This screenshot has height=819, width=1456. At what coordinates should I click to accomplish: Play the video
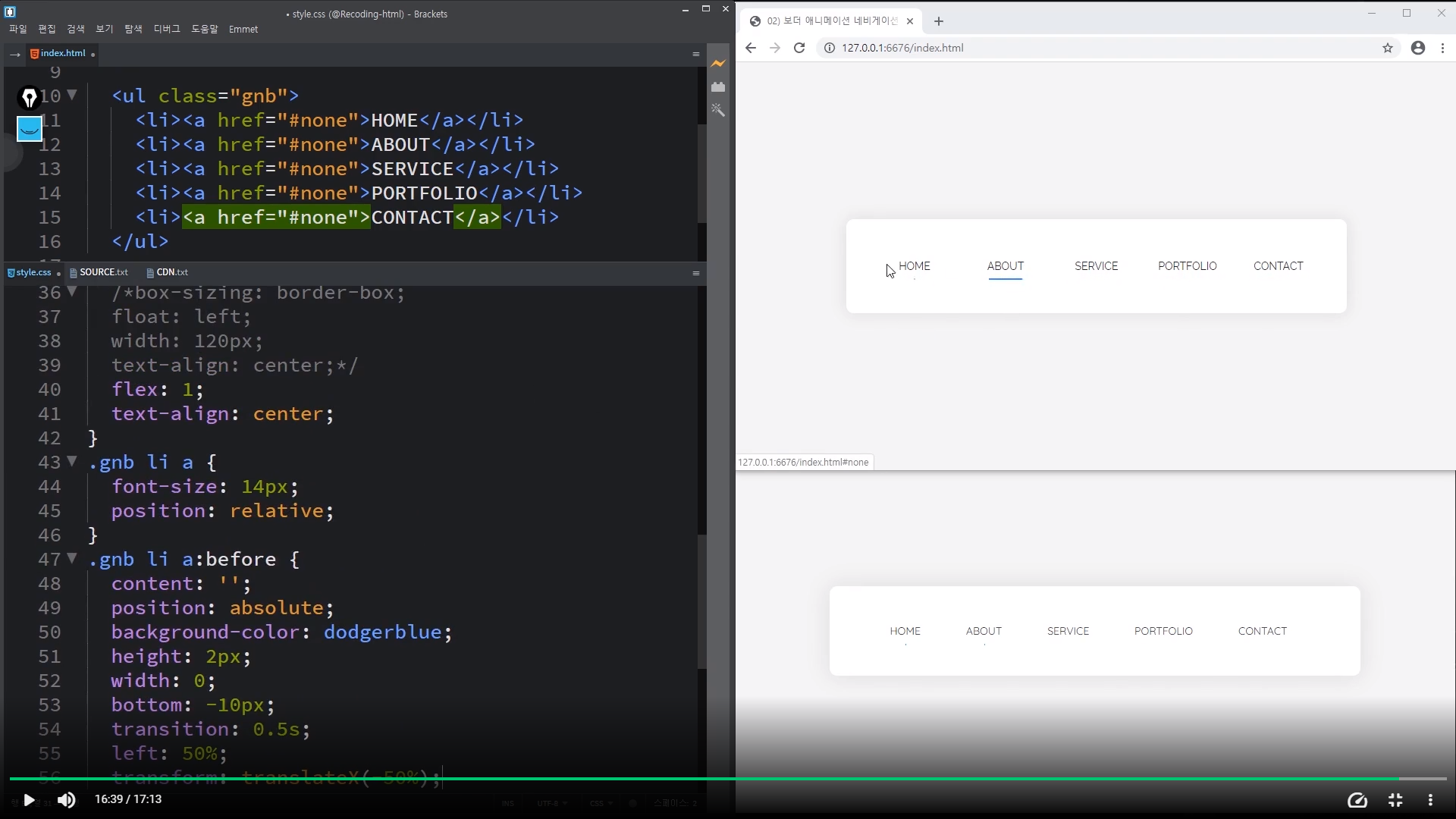[29, 799]
